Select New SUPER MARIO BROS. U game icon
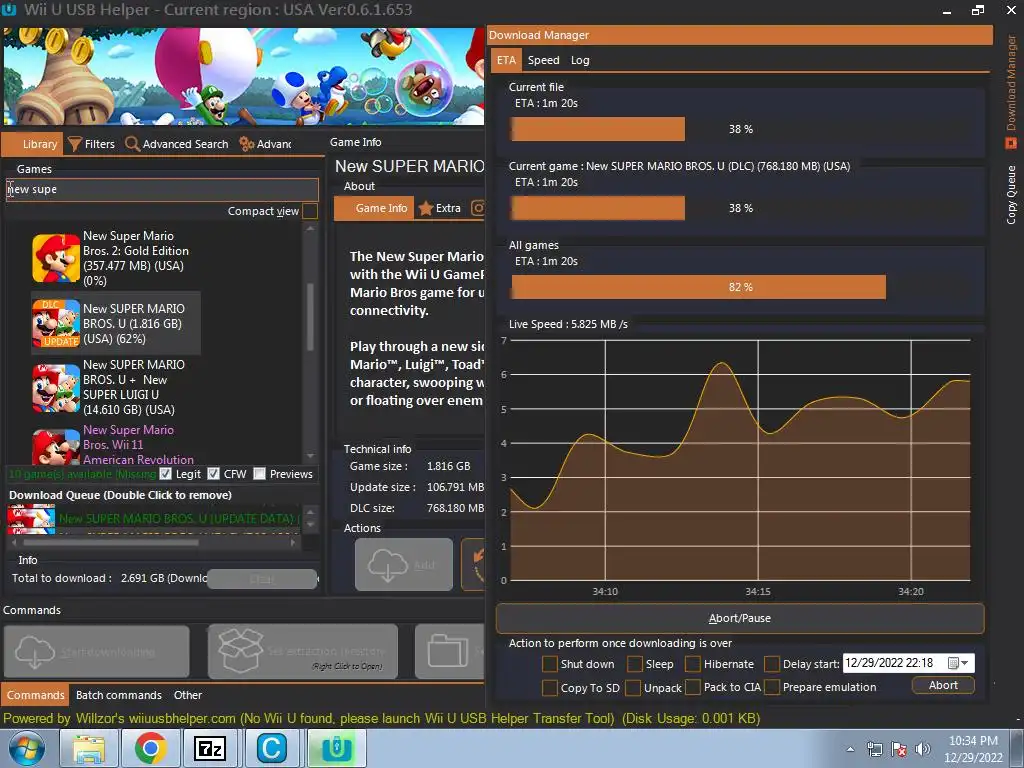1024x768 pixels. [x=56, y=323]
